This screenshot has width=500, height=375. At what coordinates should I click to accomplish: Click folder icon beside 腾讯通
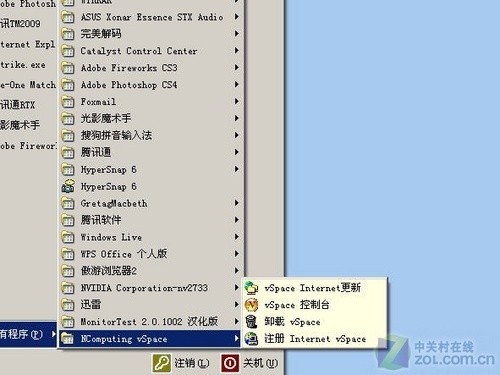(68, 152)
